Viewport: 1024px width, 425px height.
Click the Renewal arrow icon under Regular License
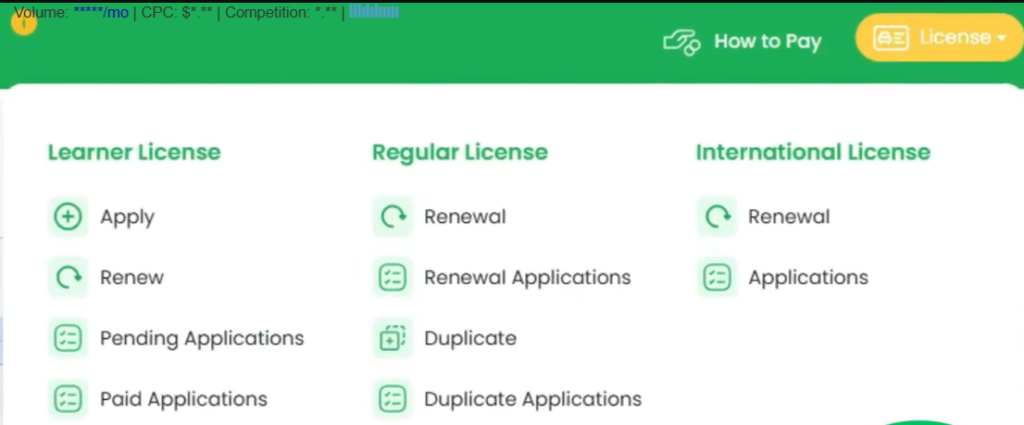pos(392,217)
